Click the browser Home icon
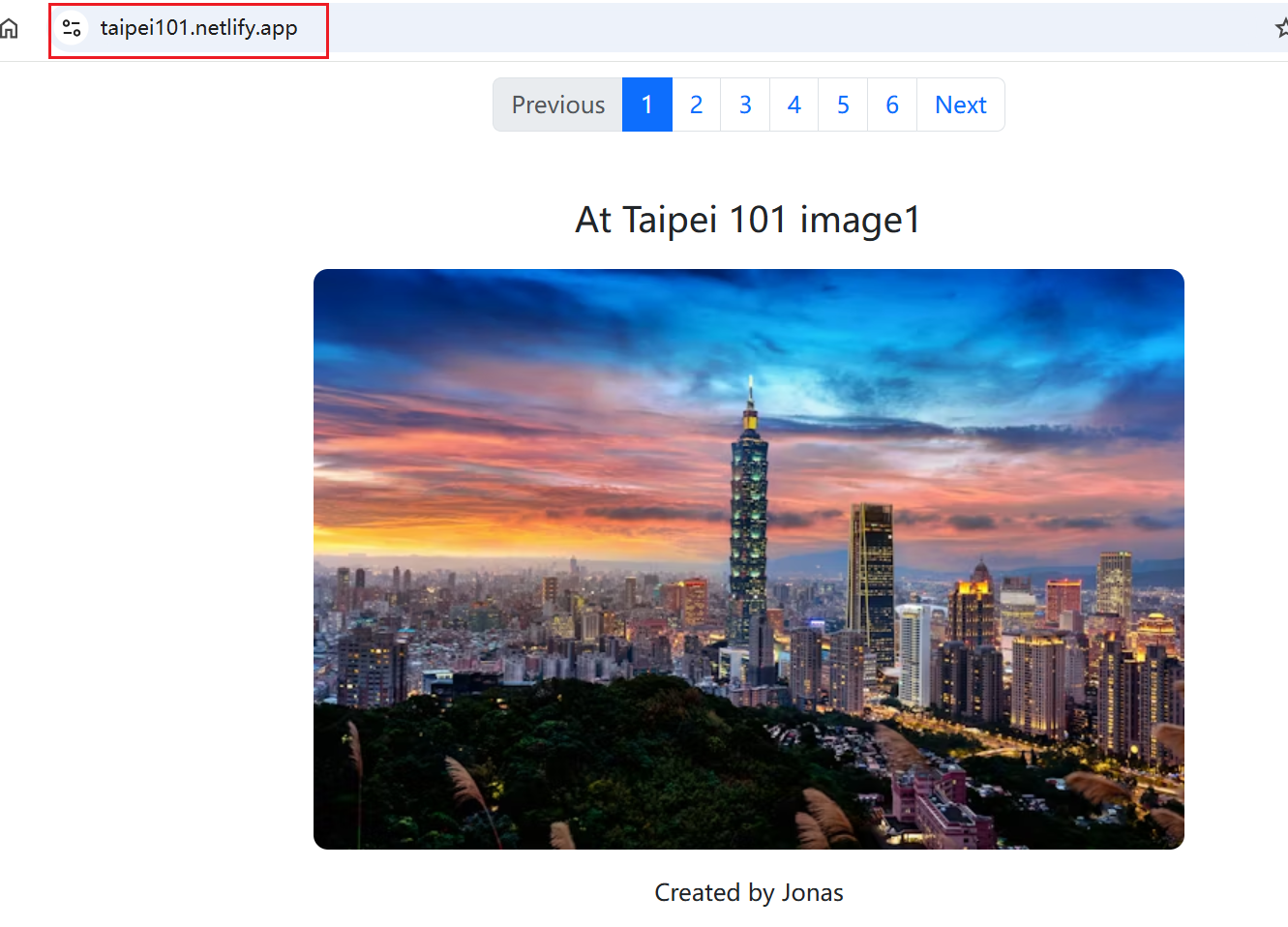Screen dimensions: 1288x927 pos(9,28)
